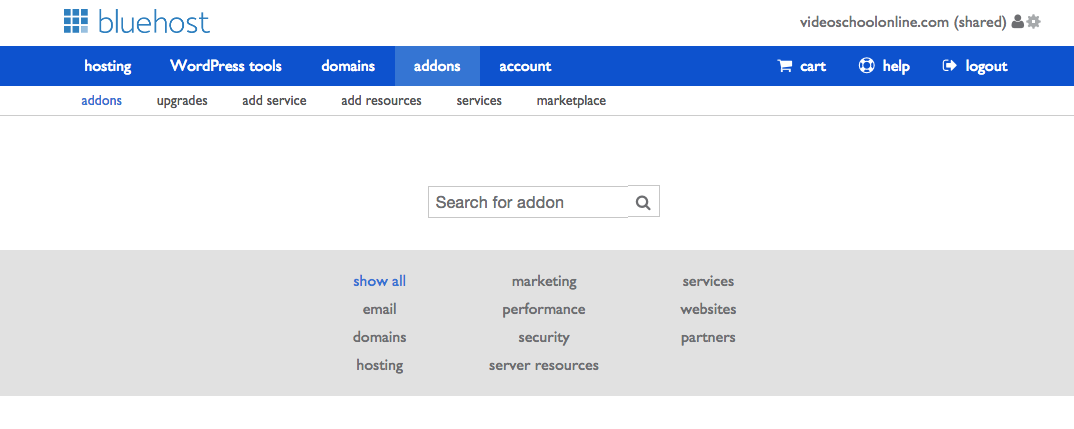The image size is (1074, 429).
Task: Filter addons by websites category
Action: coord(708,309)
